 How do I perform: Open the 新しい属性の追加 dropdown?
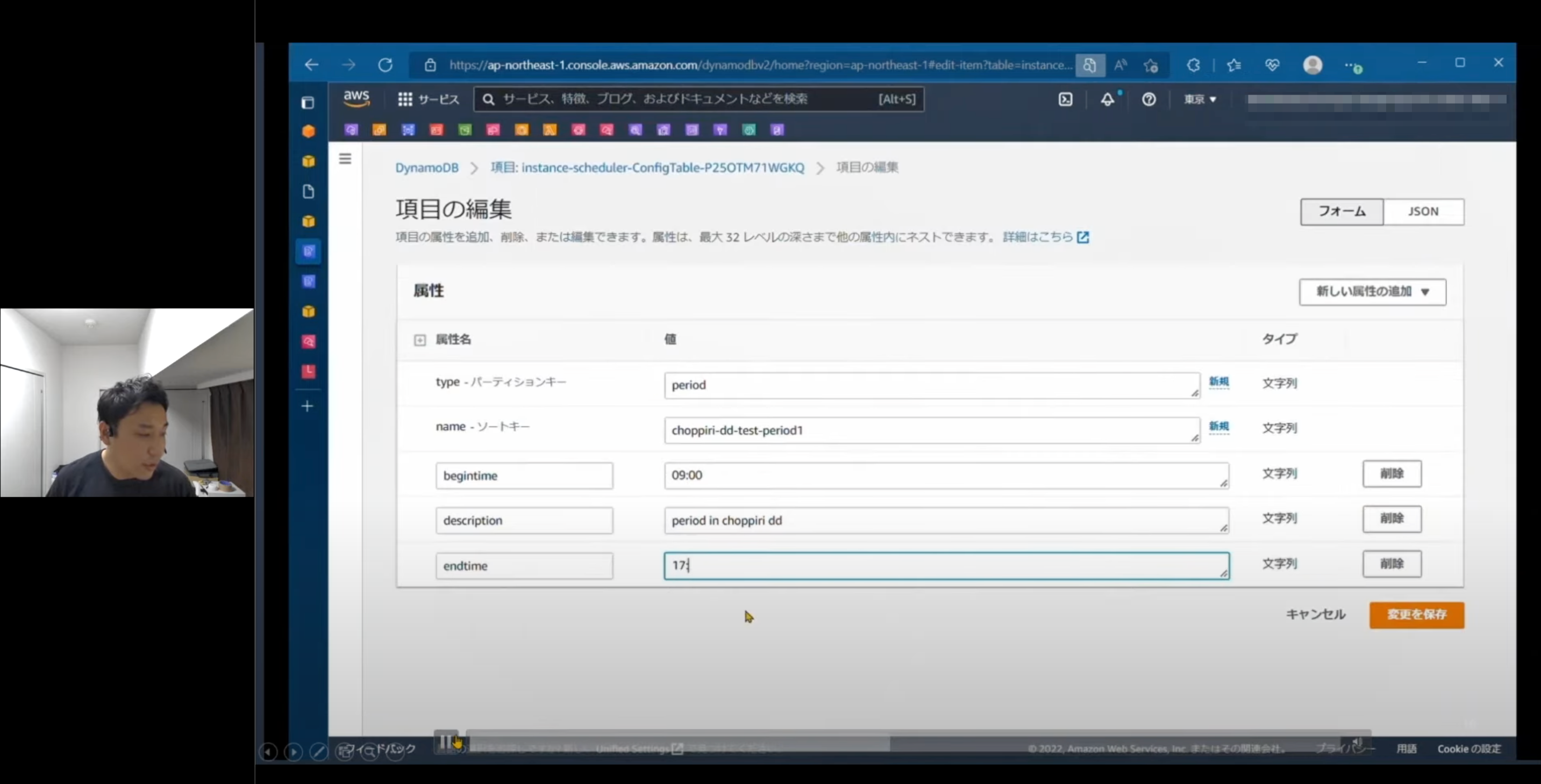pos(1372,292)
